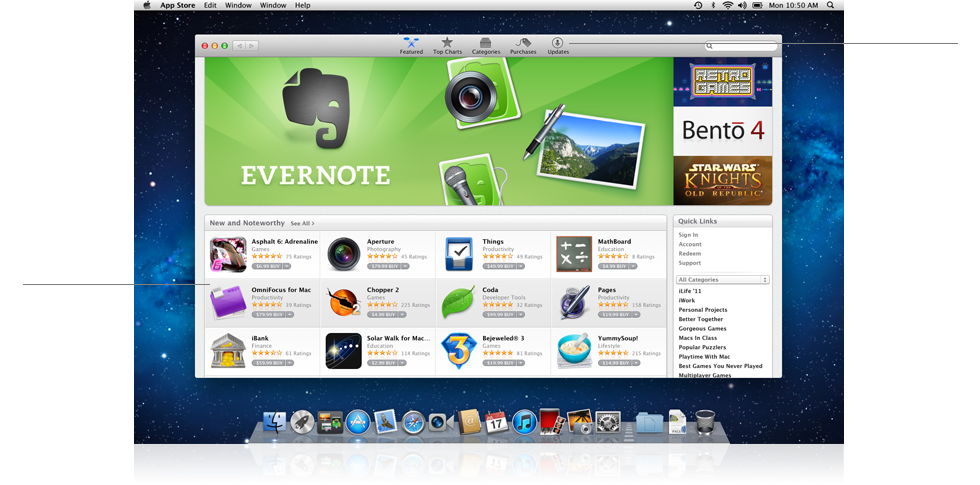Open the Retro Games promo tile
Screen dimensions: 980x485
[x=722, y=82]
